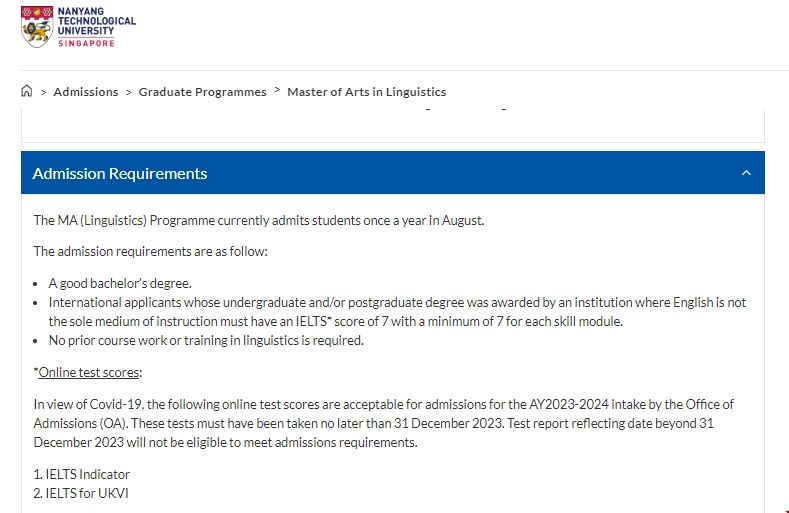
Task: Click the red SINGAPORE text in logo
Action: pyautogui.click(x=87, y=43)
